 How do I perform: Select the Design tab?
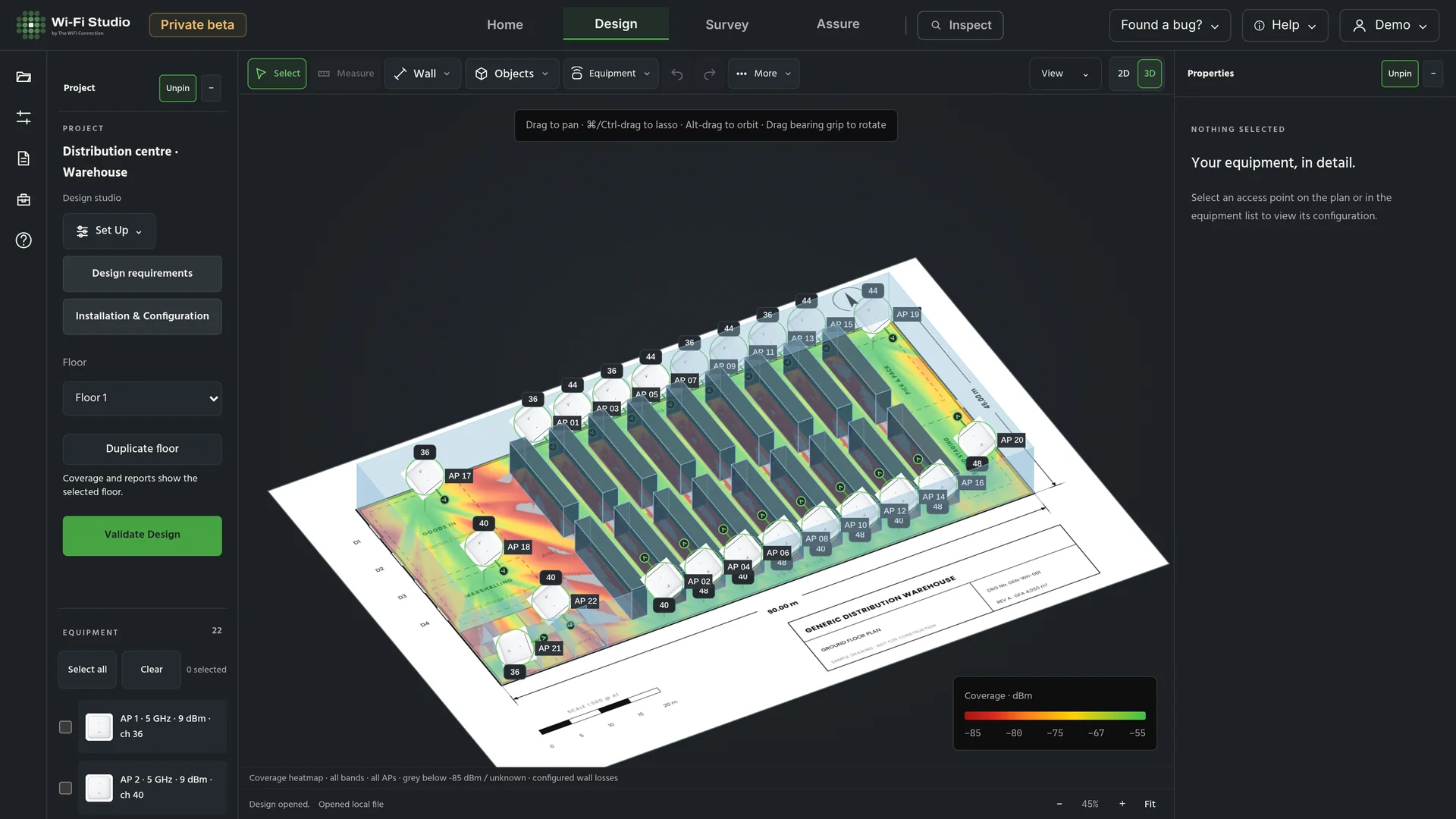[616, 24]
